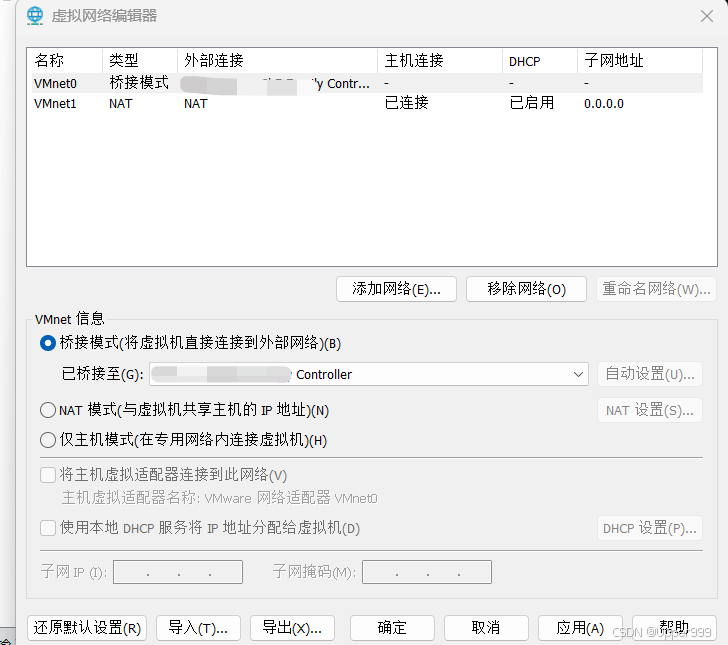Image resolution: width=728 pixels, height=645 pixels.
Task: Select the VMnet1 row in the list
Action: click(367, 104)
